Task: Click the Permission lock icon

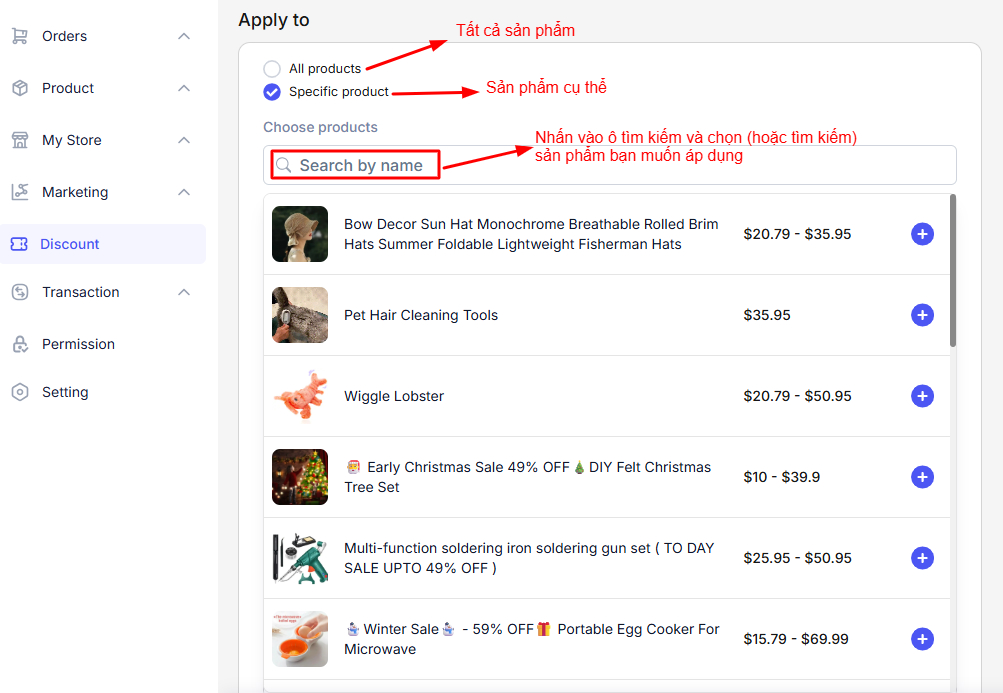Action: click(19, 344)
